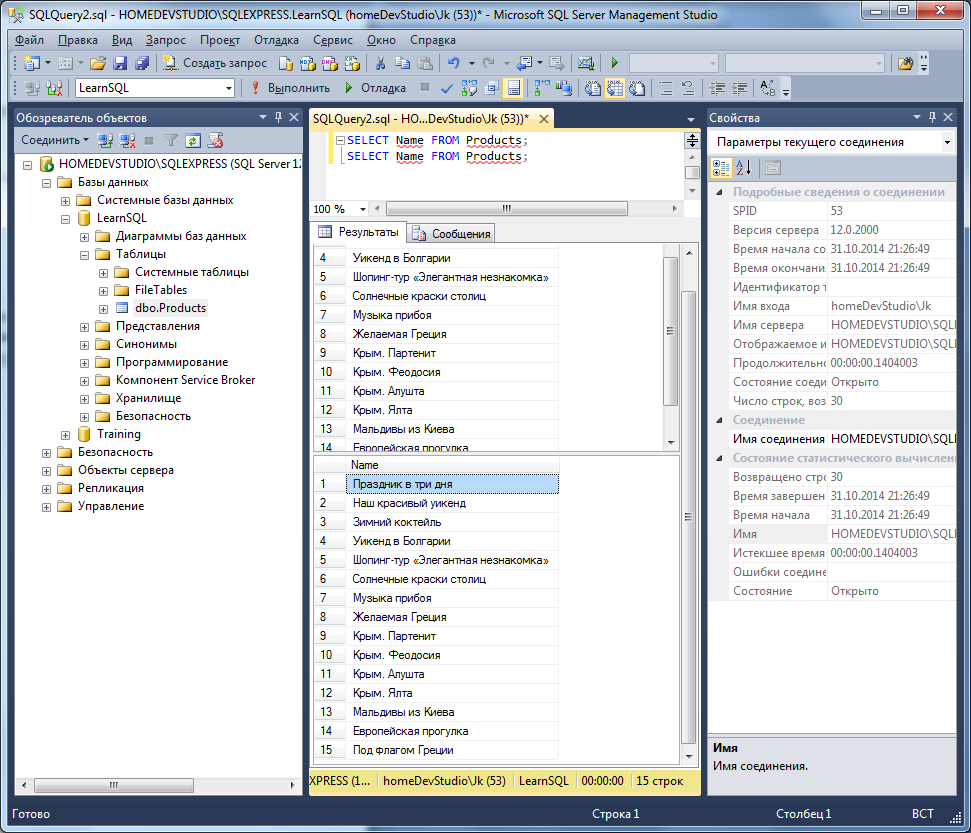
Task: Click the Новый проект toolbar icon
Action: [32, 63]
